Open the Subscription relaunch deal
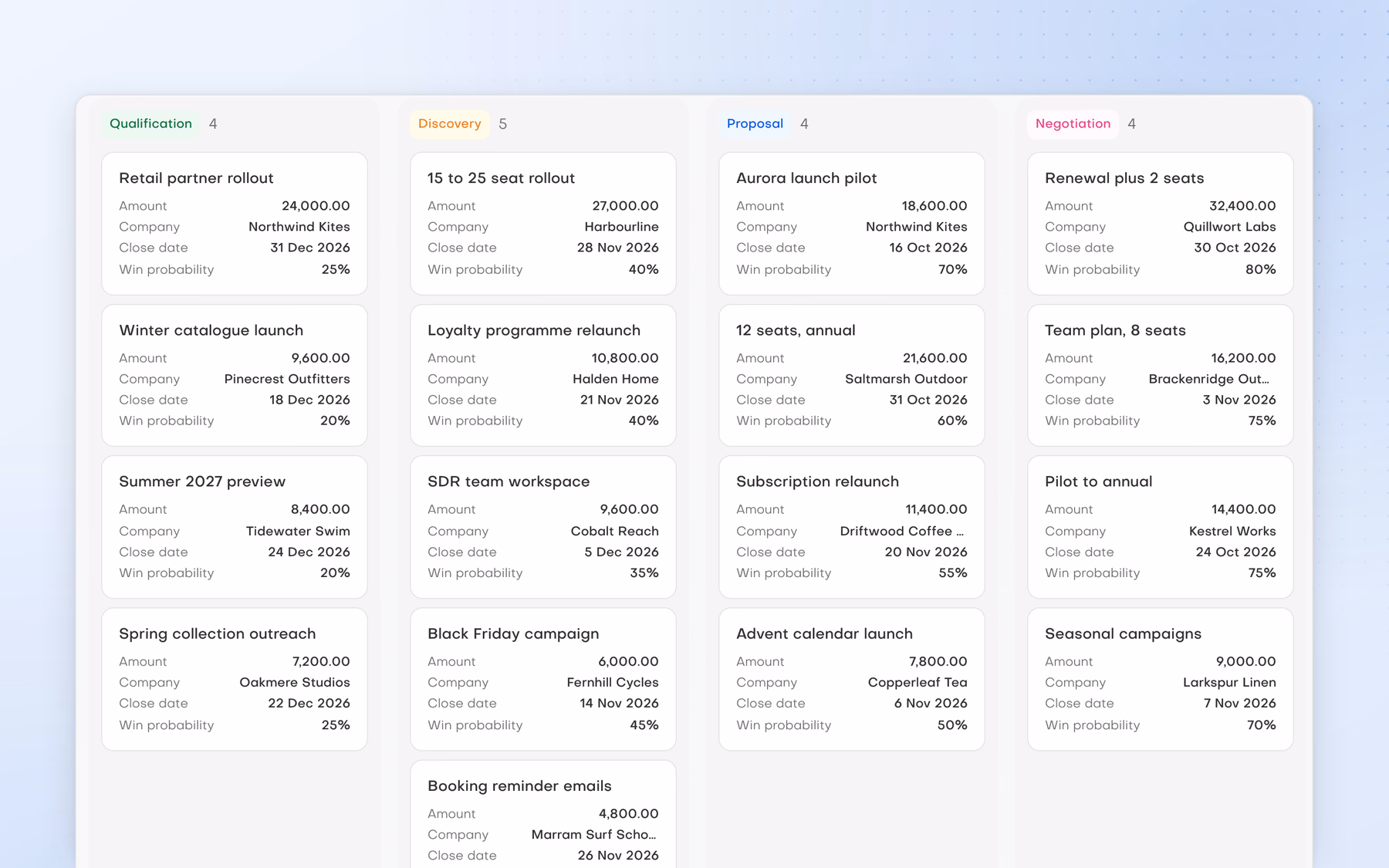Viewport: 1389px width, 868px height. (x=852, y=527)
